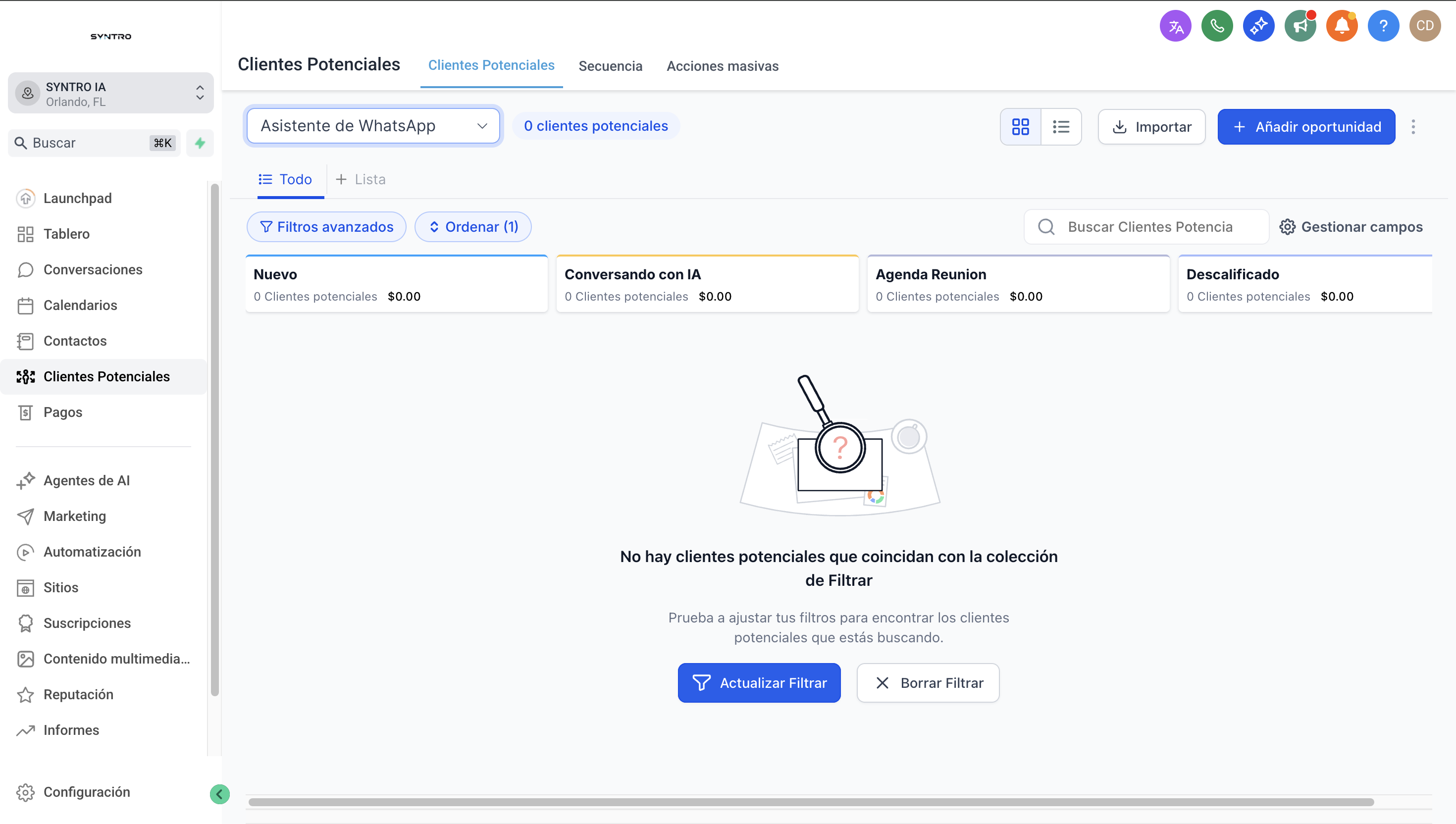Open the orange notifications bell

pos(1342,26)
